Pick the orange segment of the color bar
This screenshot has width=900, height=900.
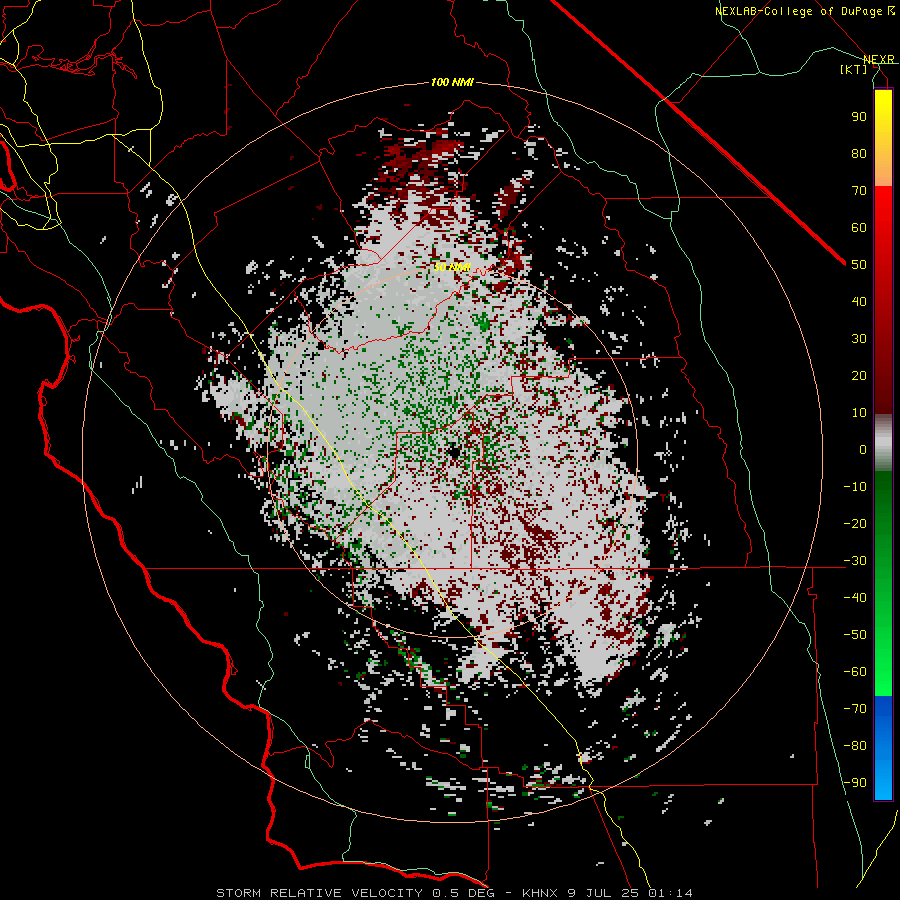(883, 168)
